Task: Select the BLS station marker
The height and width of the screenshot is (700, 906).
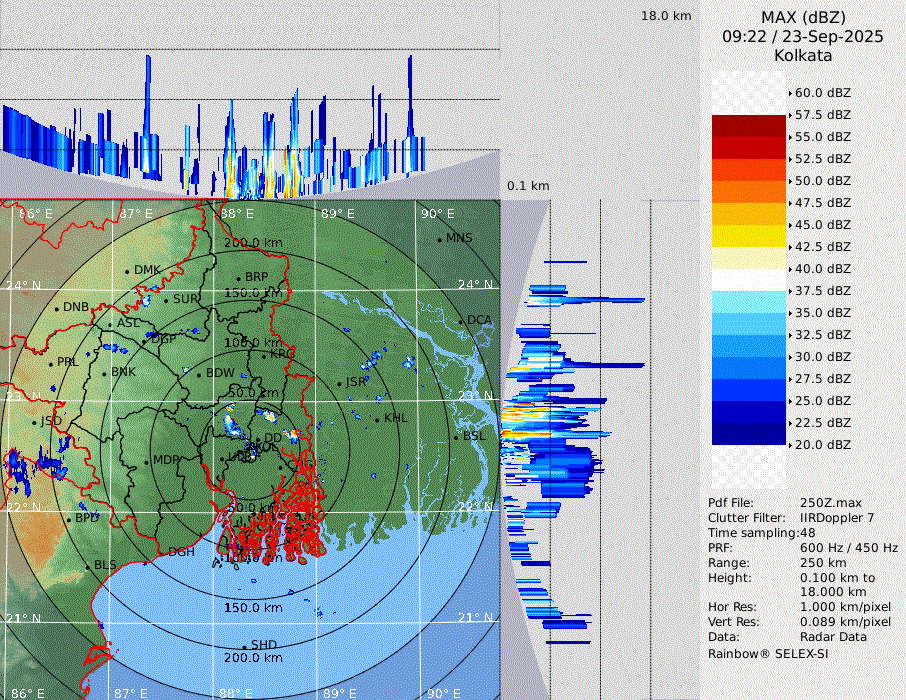Action: [87, 566]
